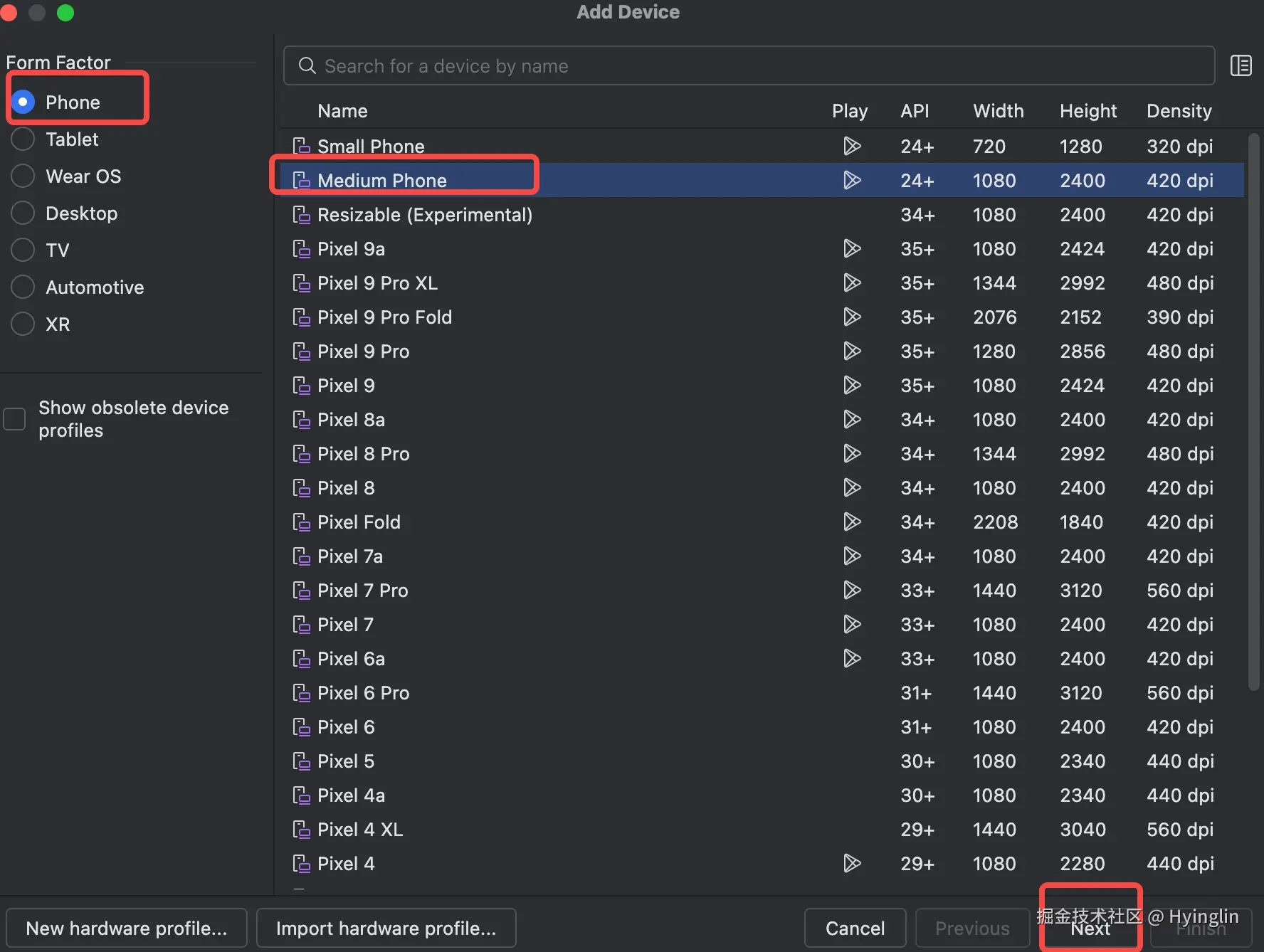This screenshot has height=952, width=1264.
Task: Sort by the Height column header
Action: pos(1088,111)
